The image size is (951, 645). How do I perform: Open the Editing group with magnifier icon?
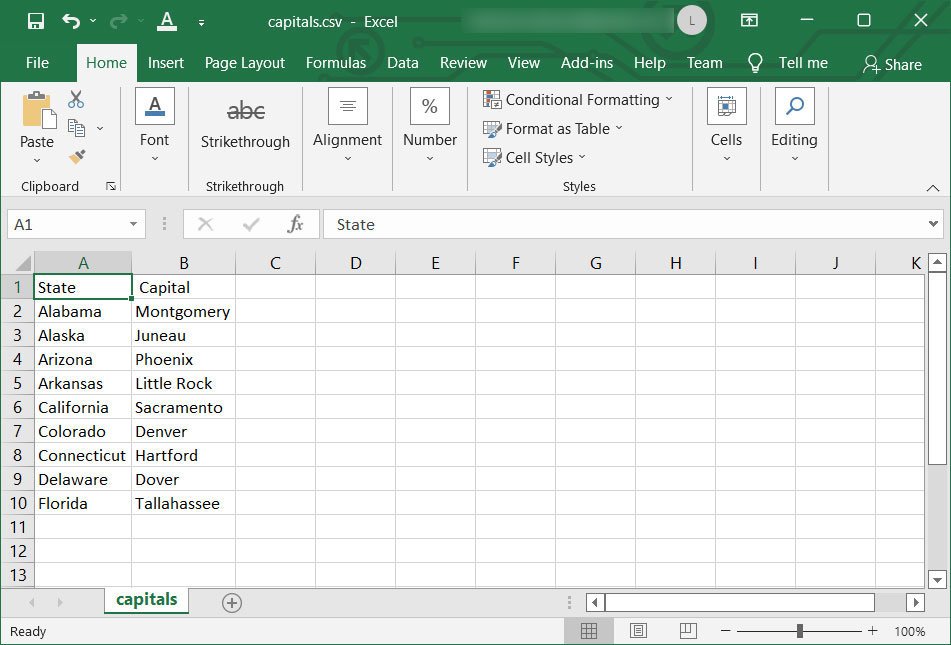pos(795,126)
